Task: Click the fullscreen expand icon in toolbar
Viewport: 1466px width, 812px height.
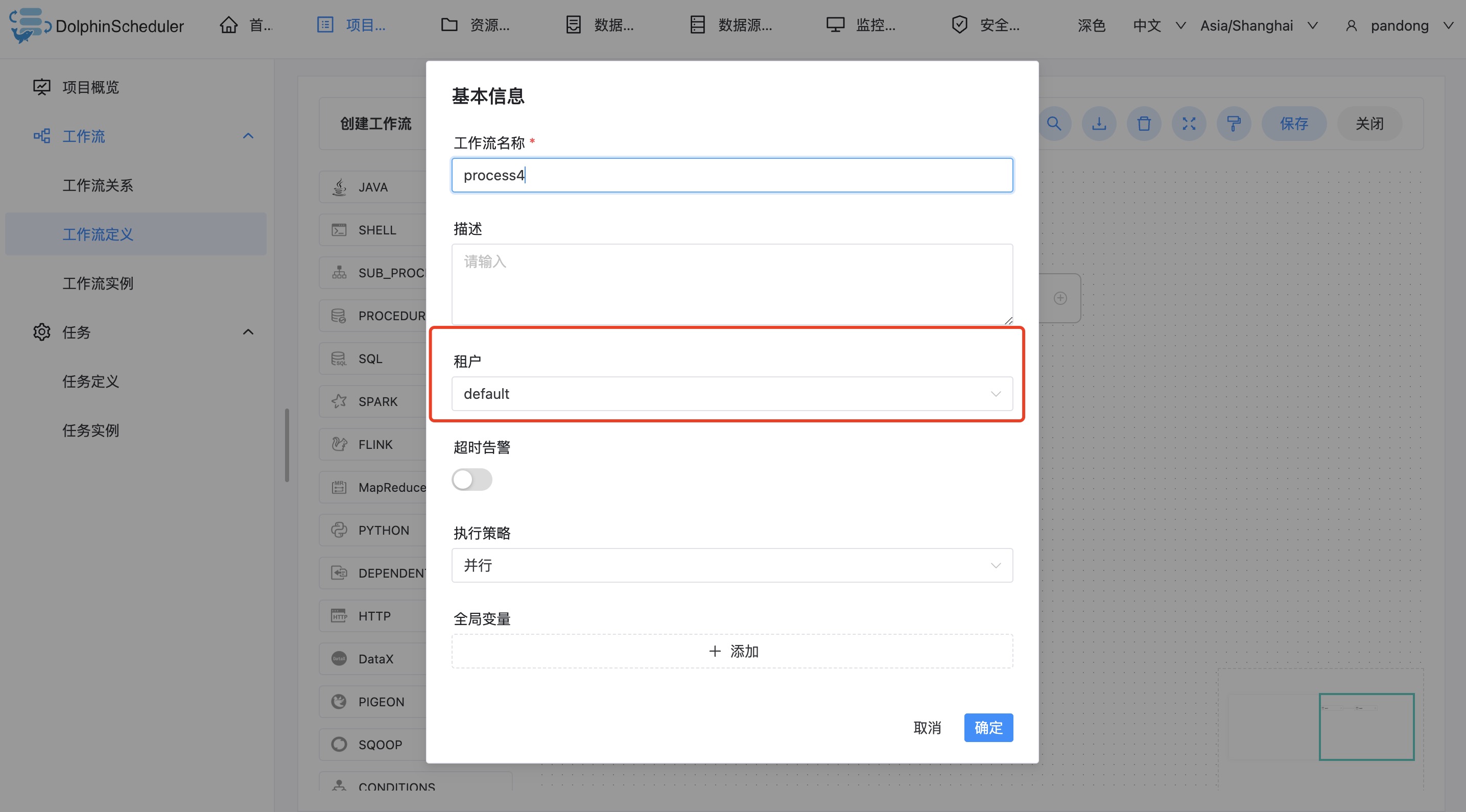Action: [x=1189, y=124]
